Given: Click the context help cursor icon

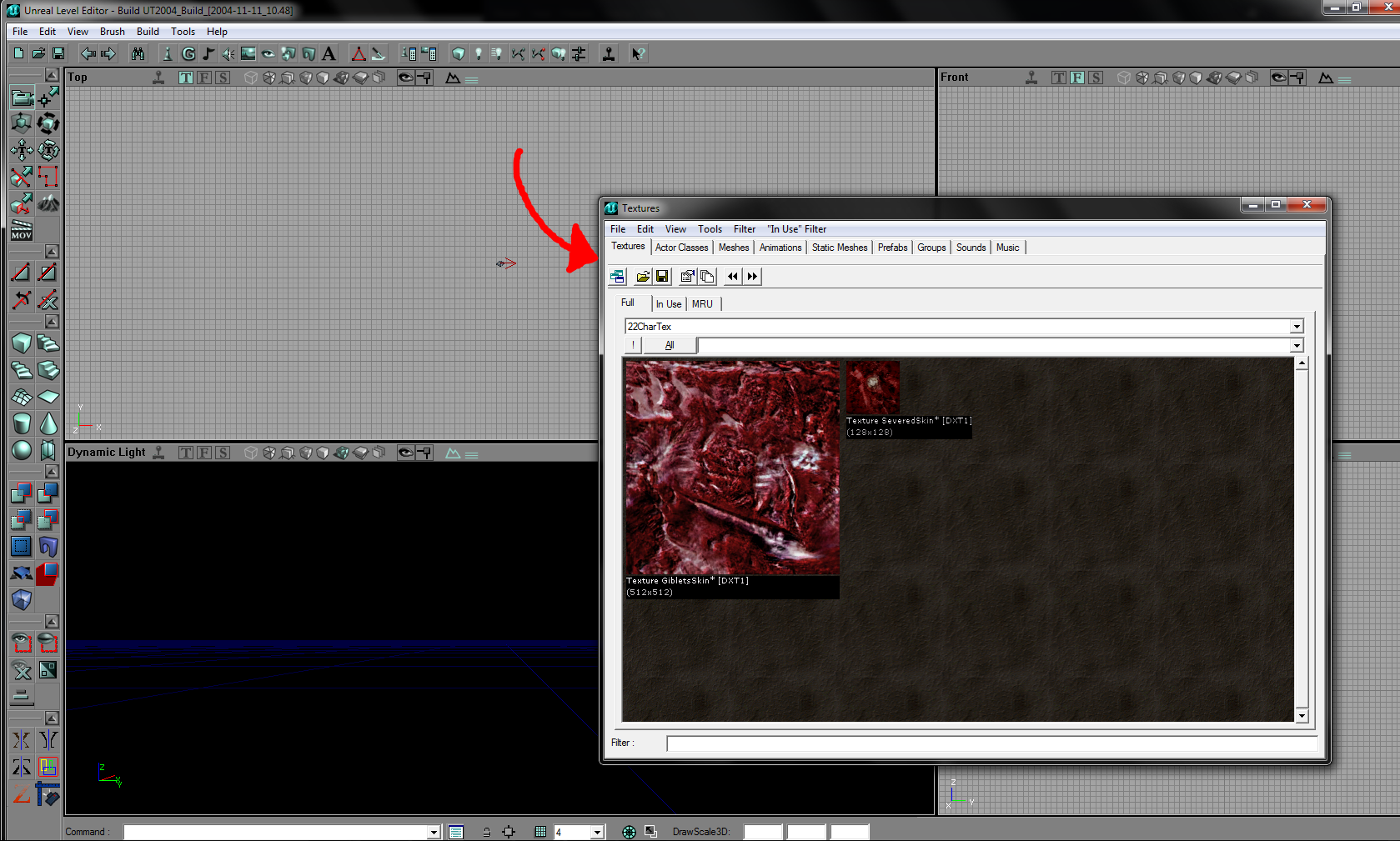Looking at the screenshot, I should coord(638,53).
